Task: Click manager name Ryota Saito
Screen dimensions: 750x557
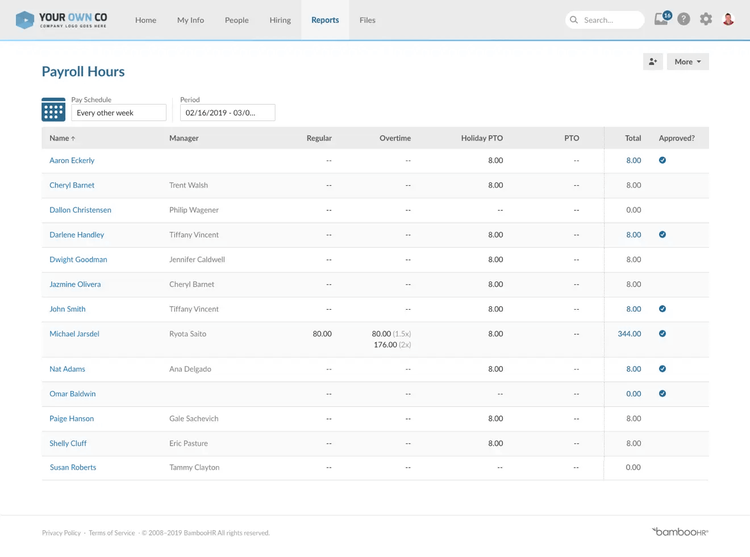Action: (188, 334)
